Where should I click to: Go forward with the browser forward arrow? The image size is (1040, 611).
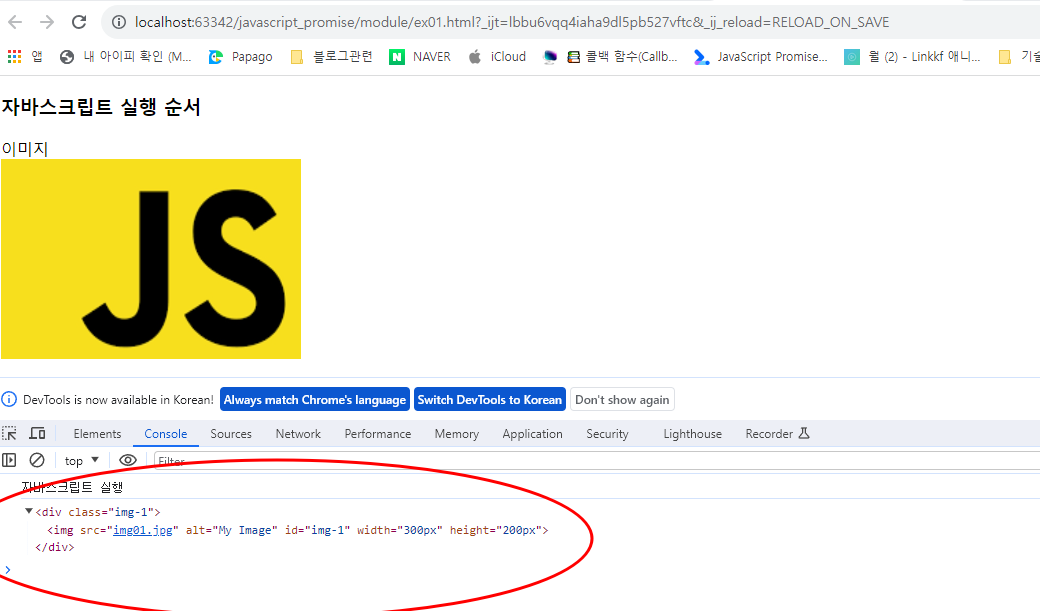click(x=47, y=23)
